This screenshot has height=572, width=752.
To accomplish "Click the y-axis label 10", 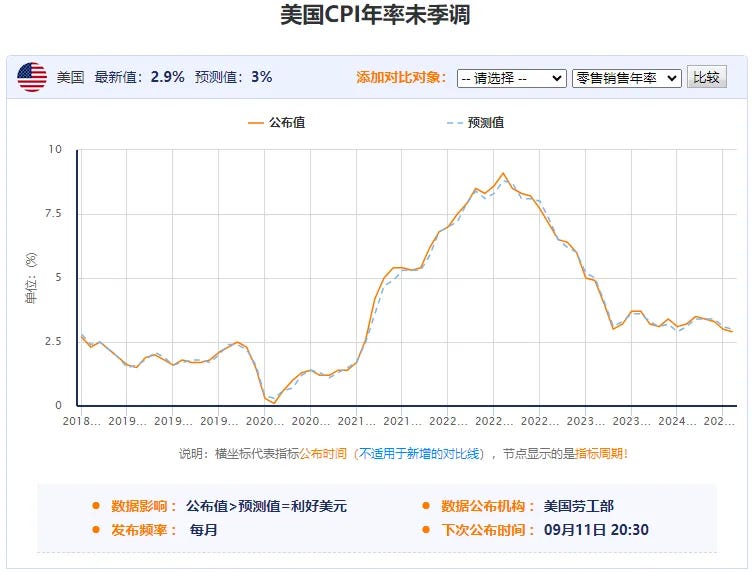I will tap(55, 149).
